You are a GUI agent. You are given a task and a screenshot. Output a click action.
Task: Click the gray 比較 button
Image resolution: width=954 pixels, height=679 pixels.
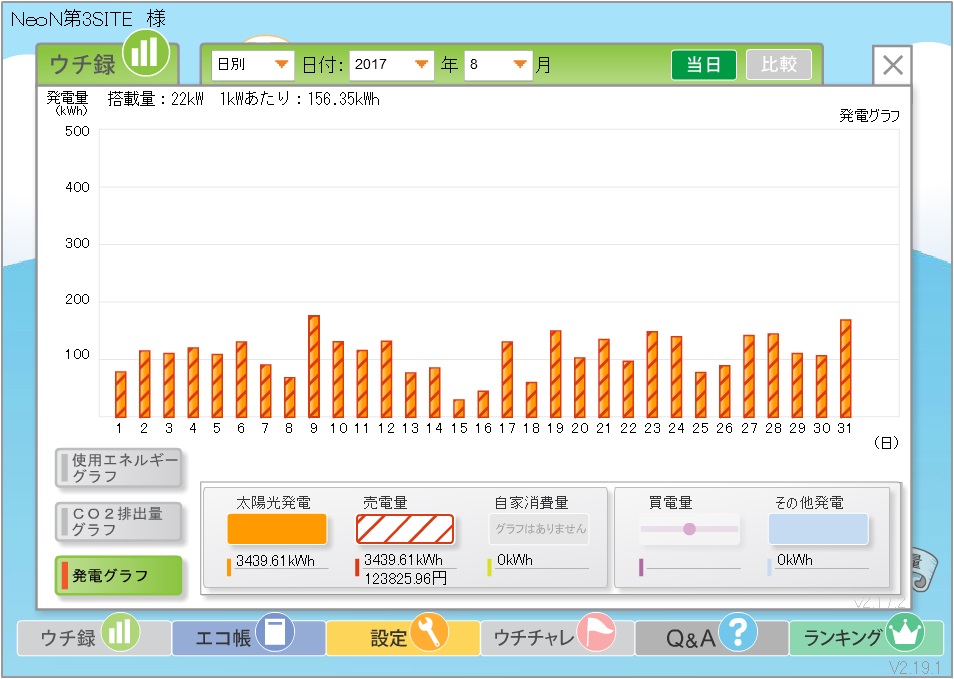click(x=779, y=64)
